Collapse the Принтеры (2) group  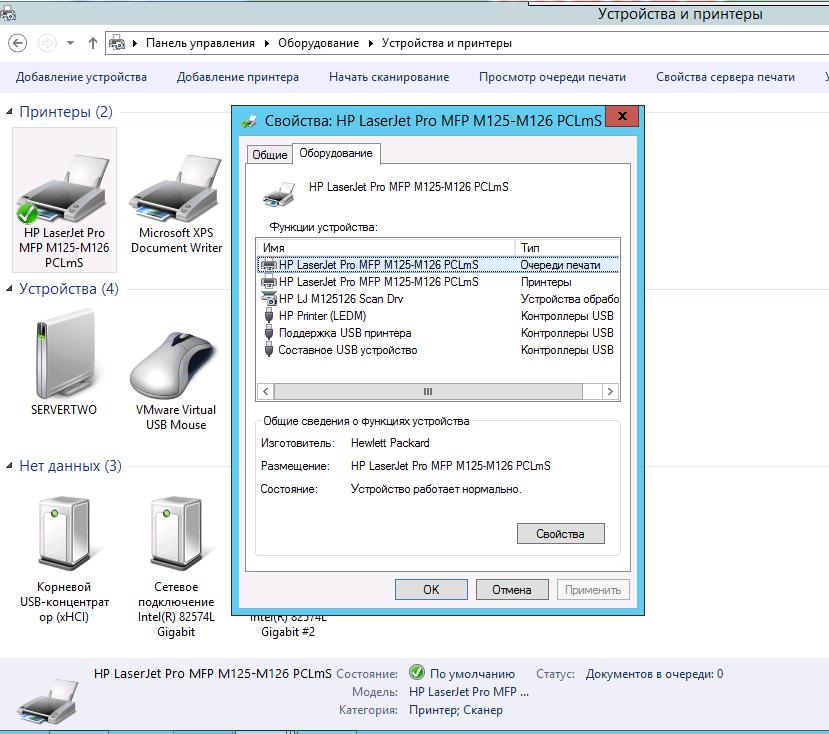[x=9, y=112]
